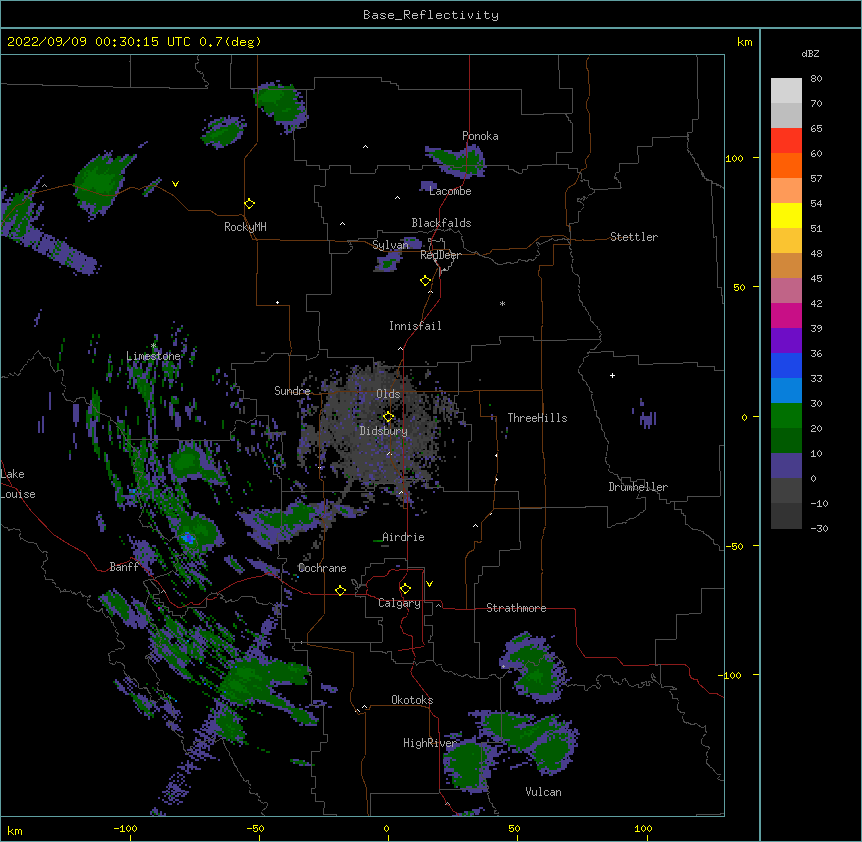Image resolution: width=862 pixels, height=842 pixels.
Task: Select the yellow V marker northwest of RockyMH
Action: point(175,184)
